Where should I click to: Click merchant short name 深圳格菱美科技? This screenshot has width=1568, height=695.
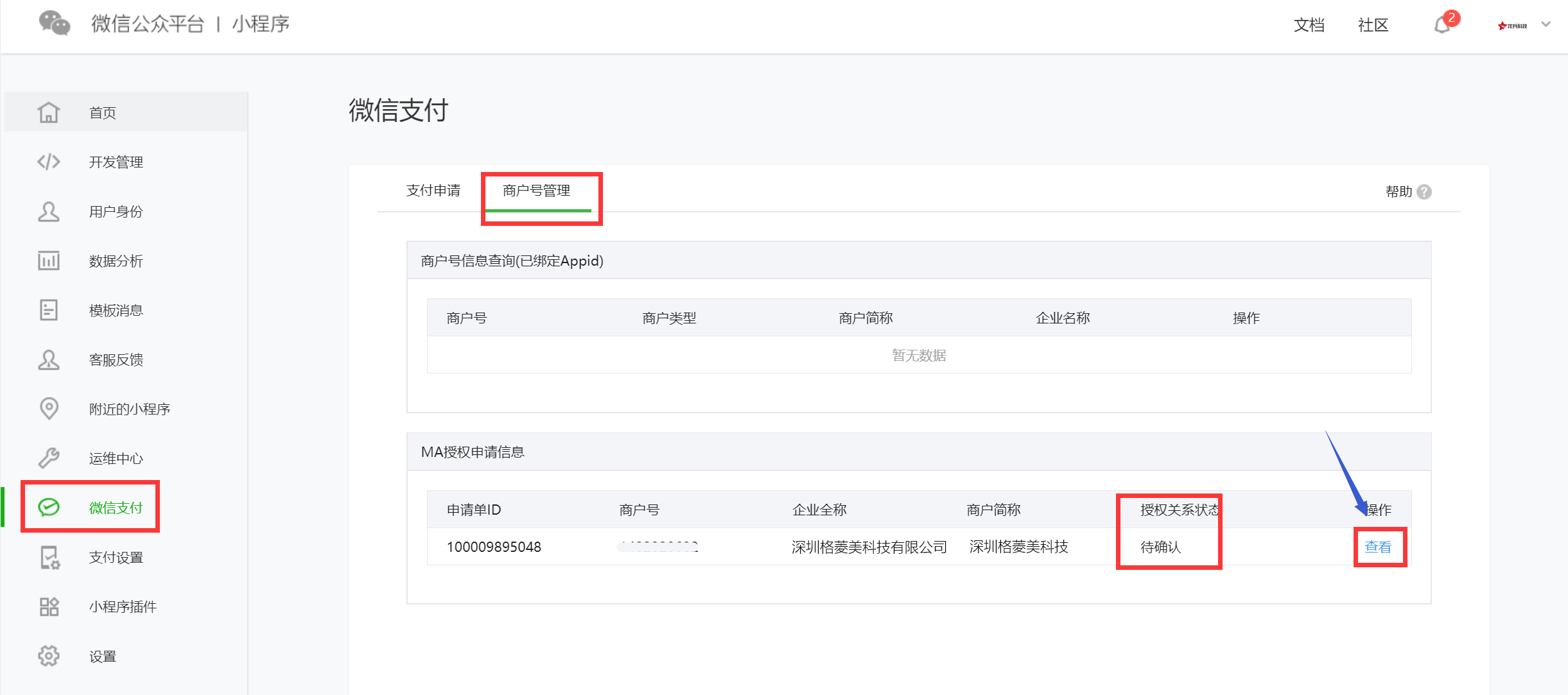(x=1019, y=547)
